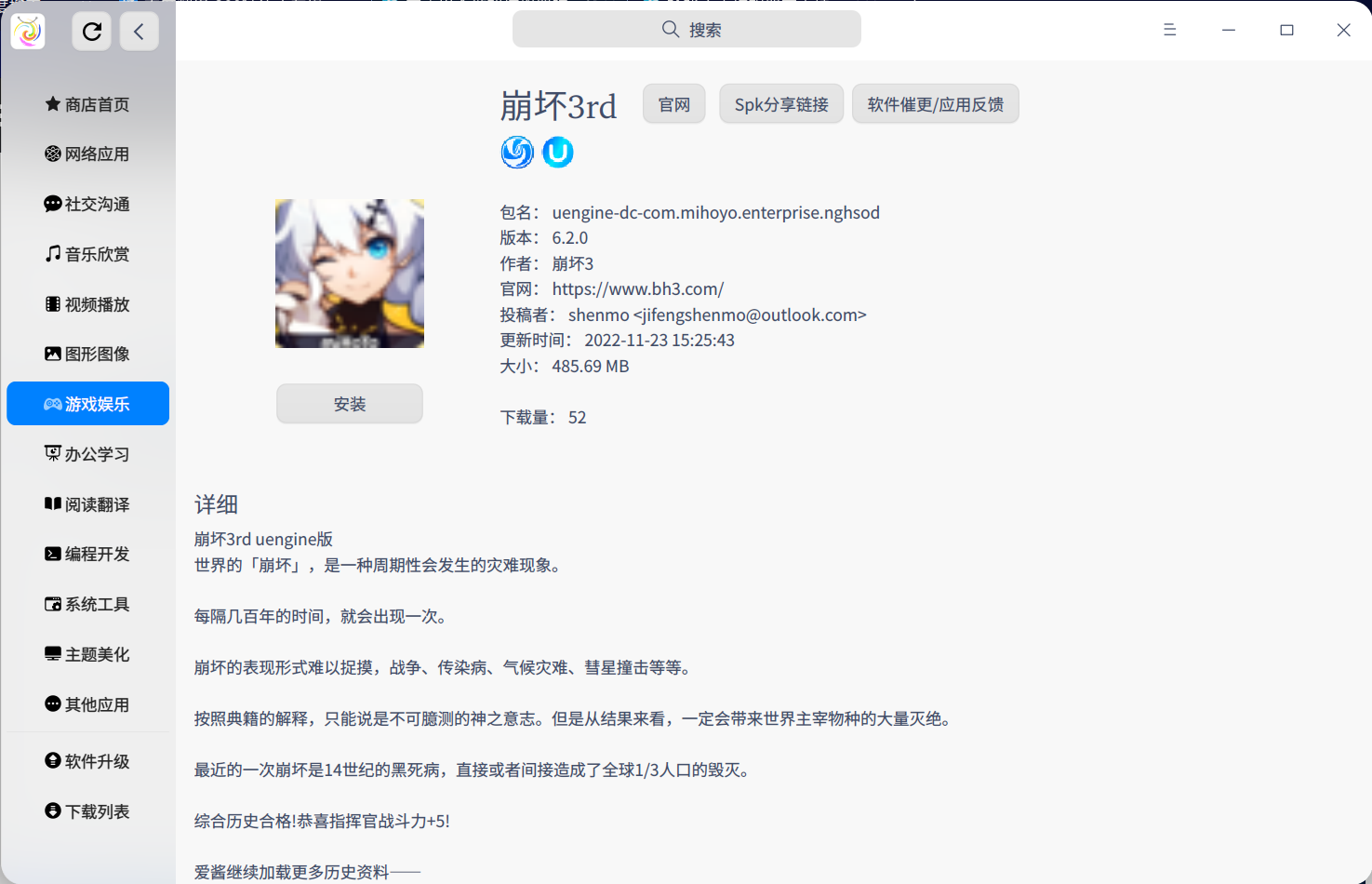Click the Spark store logo at top left
Screen dimensions: 1372x884
pyautogui.click(x=27, y=31)
